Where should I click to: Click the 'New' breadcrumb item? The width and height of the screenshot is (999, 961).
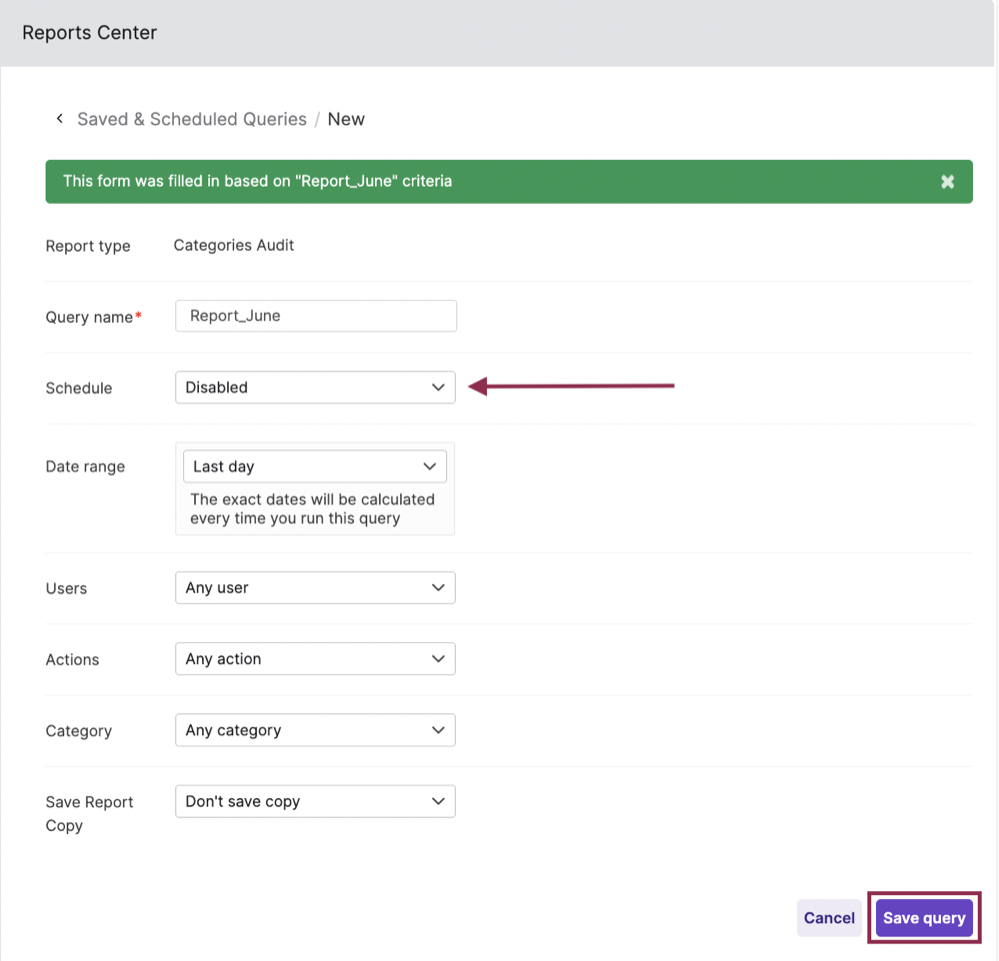coord(346,119)
